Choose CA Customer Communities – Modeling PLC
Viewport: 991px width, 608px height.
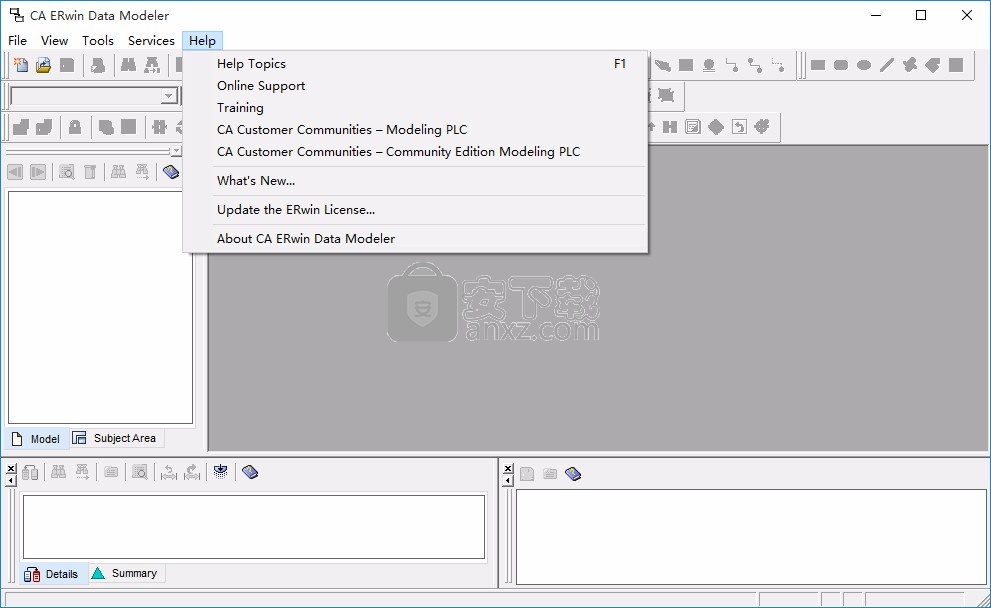click(415, 130)
